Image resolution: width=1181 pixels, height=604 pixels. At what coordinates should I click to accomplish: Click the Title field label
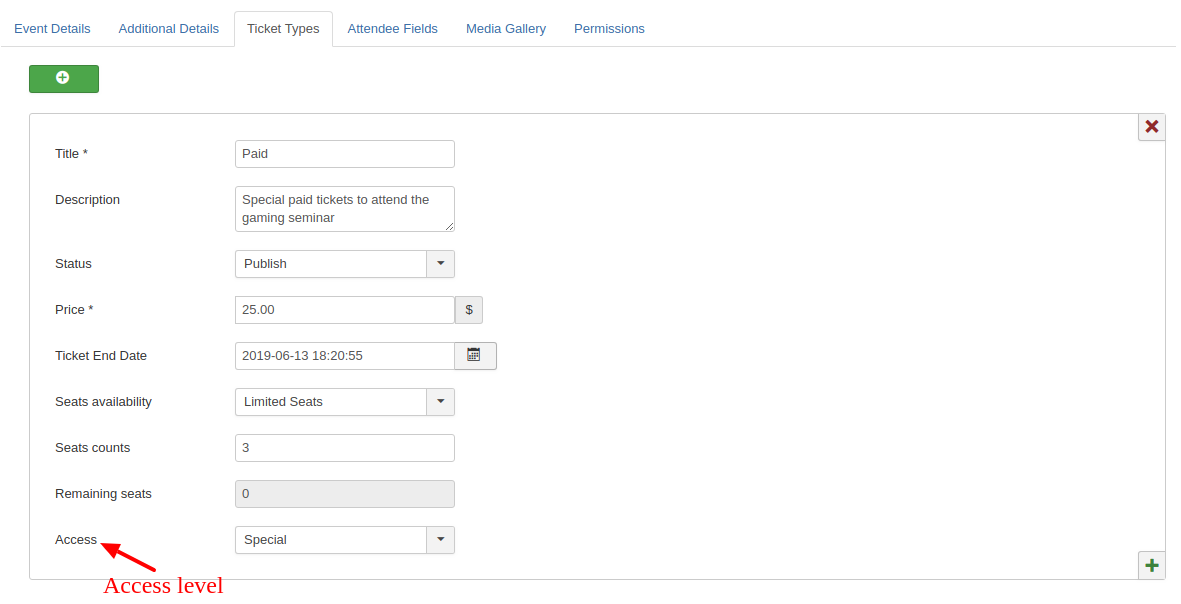[72, 154]
